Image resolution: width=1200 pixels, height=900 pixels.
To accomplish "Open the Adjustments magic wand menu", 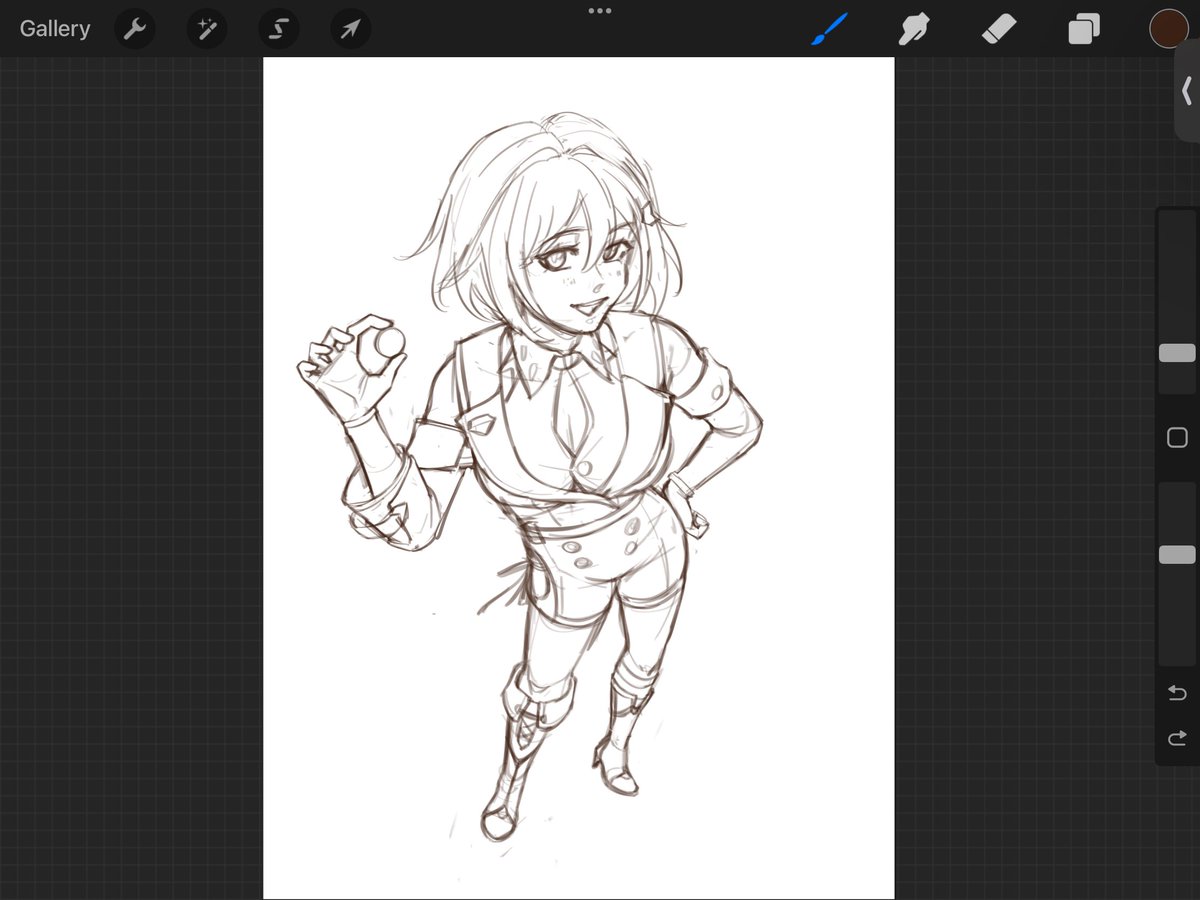I will point(207,30).
